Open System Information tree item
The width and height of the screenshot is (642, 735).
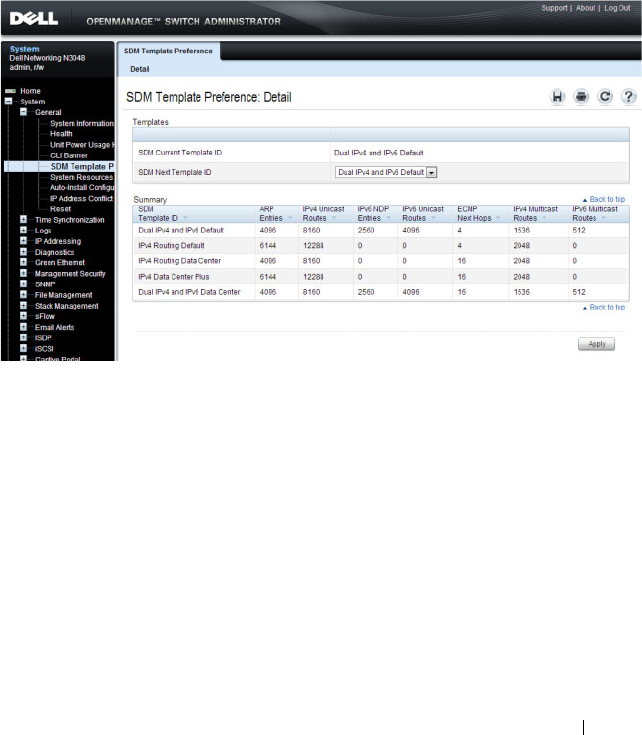point(82,123)
